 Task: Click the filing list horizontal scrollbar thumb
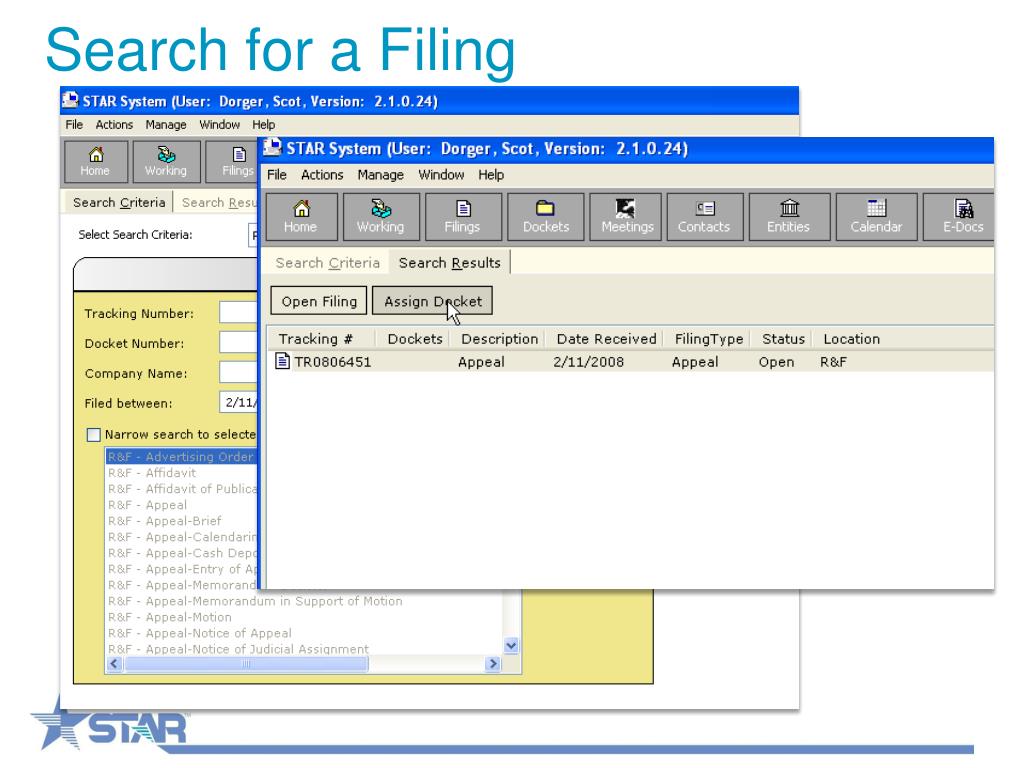click(246, 664)
